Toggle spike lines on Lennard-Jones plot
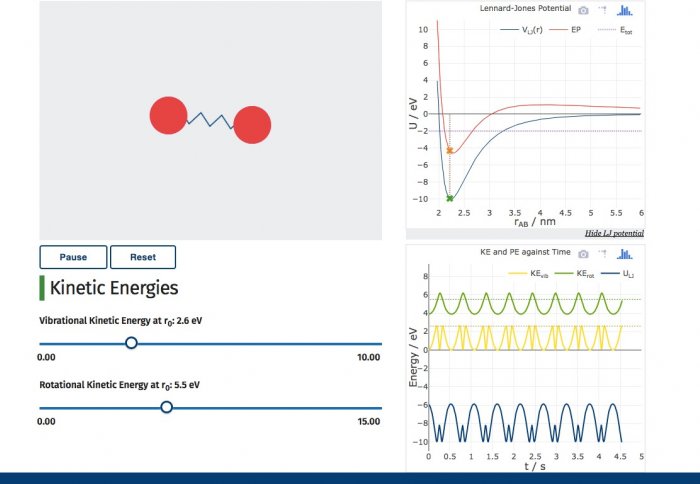The width and height of the screenshot is (700, 484). click(603, 10)
